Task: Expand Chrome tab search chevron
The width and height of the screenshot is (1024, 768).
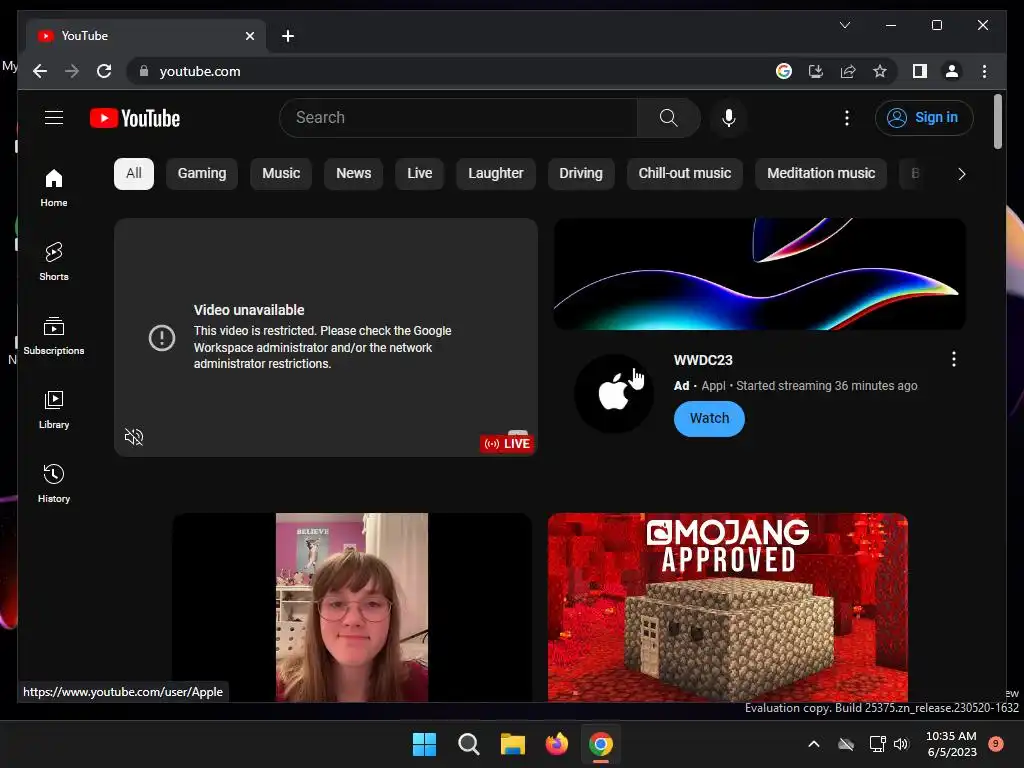Action: coord(844,25)
